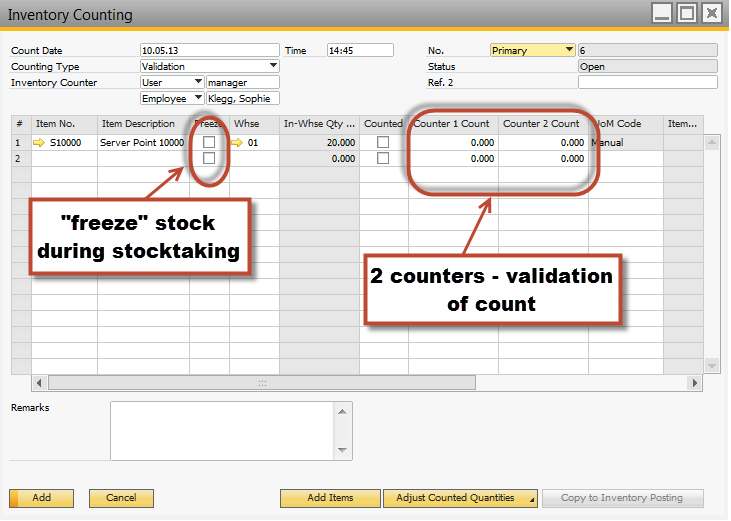Click the scroll-down arrow of the item grid
Screen dimensions: 731x521
[x=711, y=365]
